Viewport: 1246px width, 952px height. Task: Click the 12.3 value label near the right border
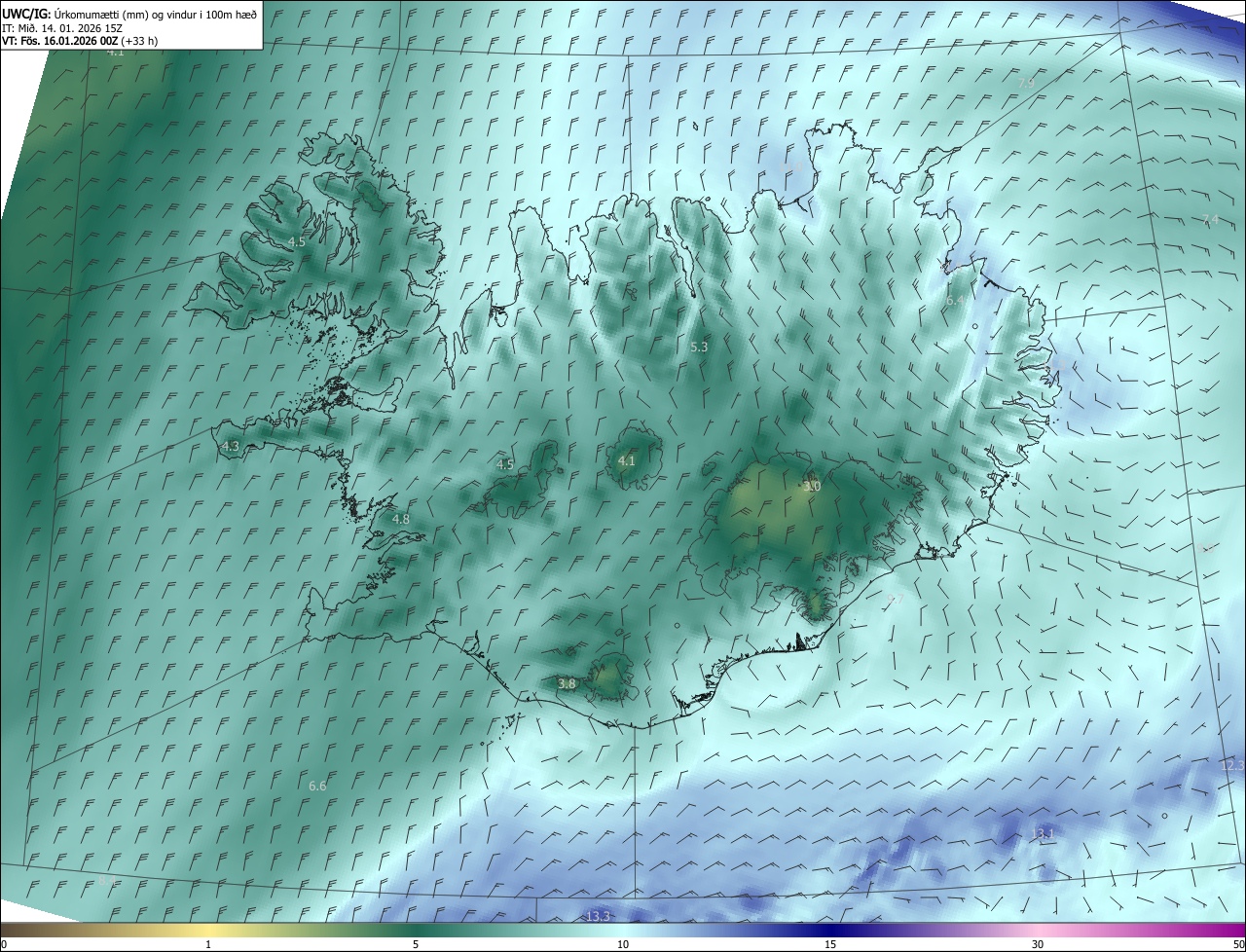click(1231, 765)
